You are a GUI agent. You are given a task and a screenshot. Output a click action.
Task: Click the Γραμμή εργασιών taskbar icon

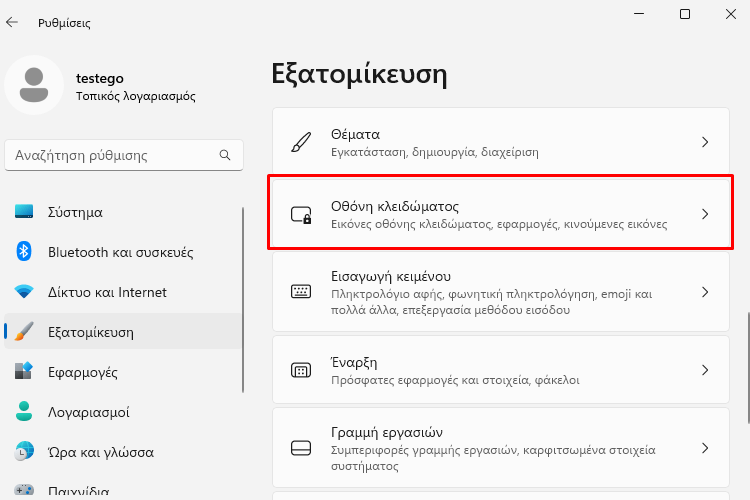tap(301, 448)
